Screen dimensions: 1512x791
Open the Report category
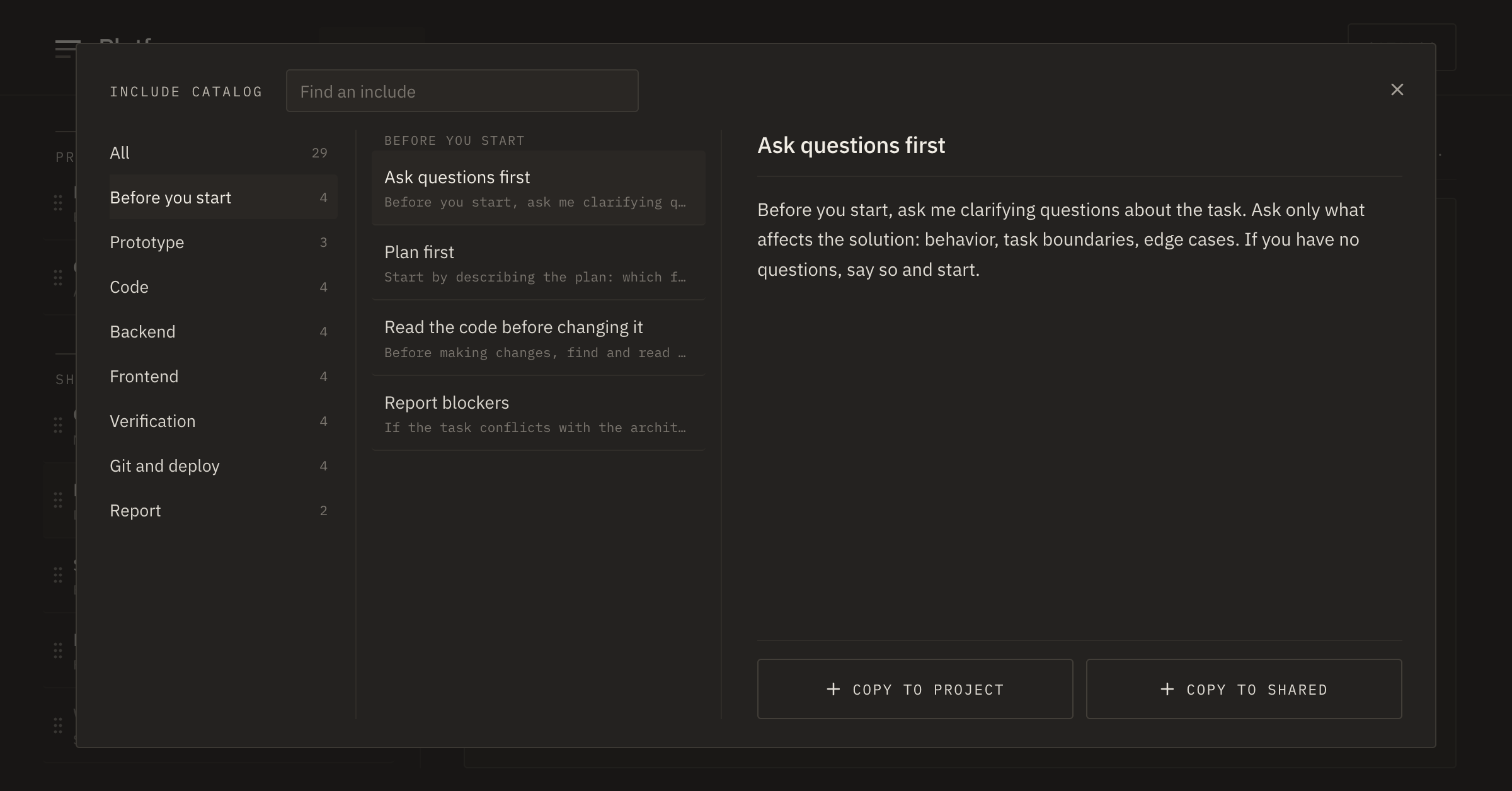[223, 511]
